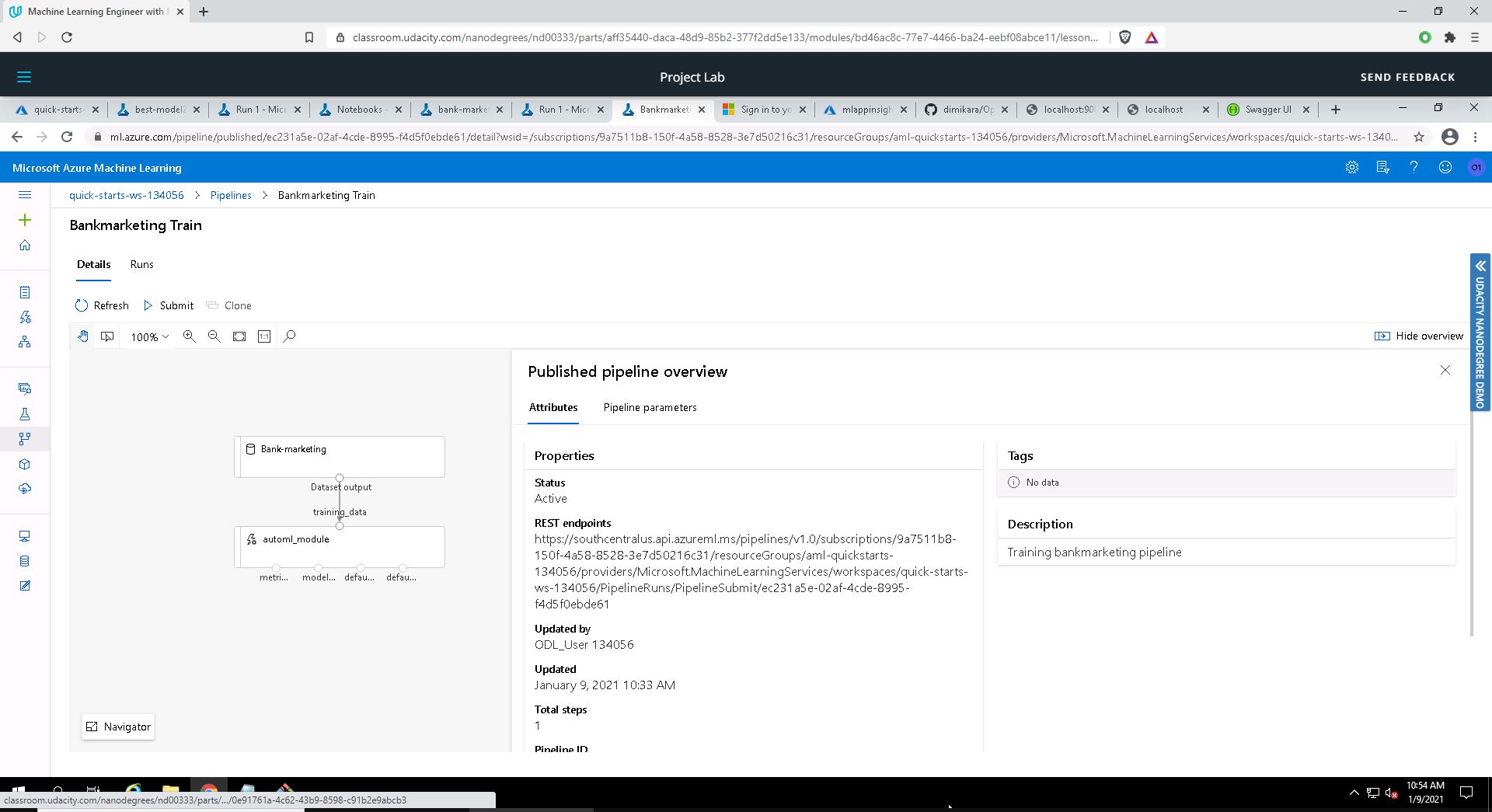The width and height of the screenshot is (1492, 812).
Task: Select the canvas select-mode tool
Action: [107, 336]
